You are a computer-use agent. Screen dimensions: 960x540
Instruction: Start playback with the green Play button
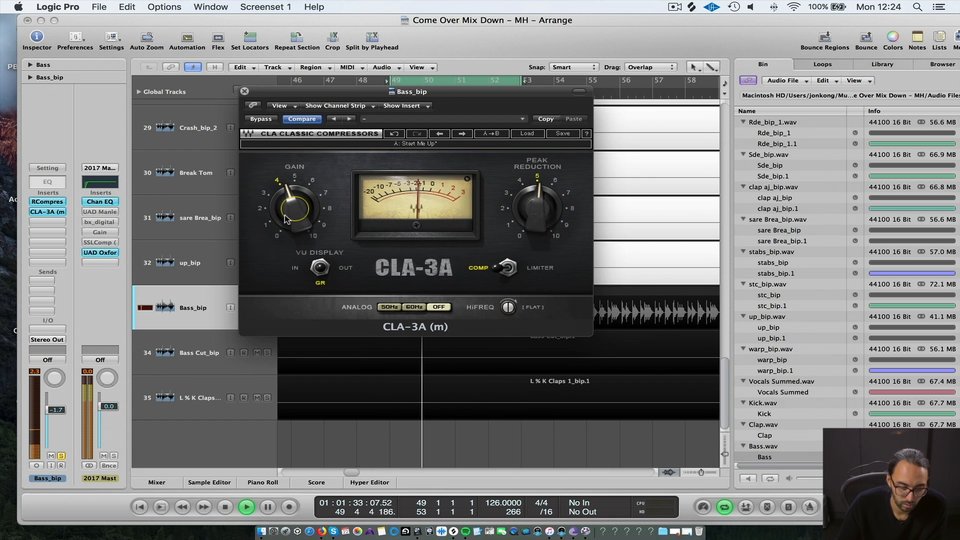247,507
